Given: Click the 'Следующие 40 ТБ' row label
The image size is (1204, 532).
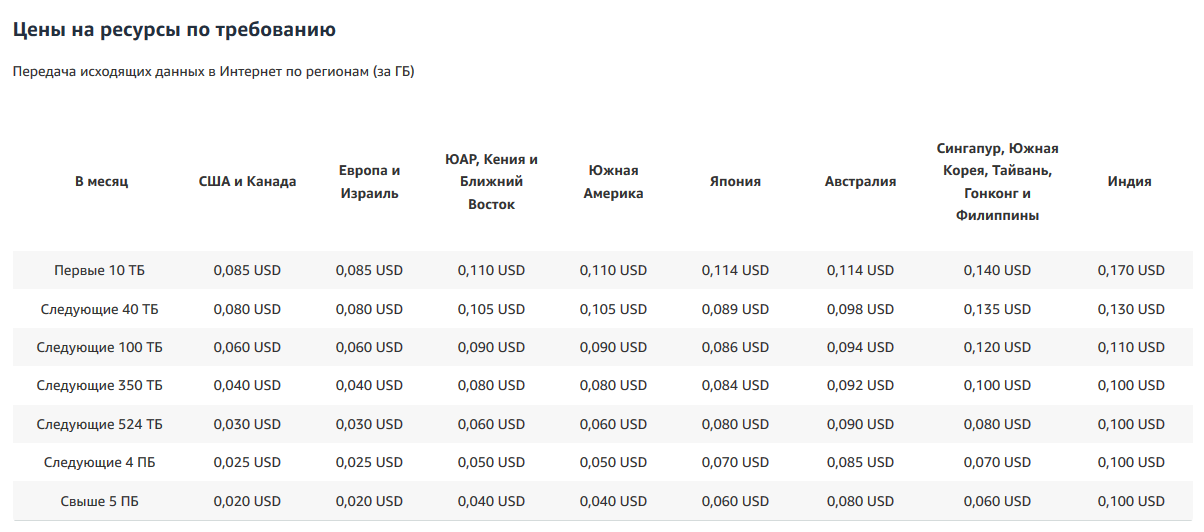Looking at the screenshot, I should [100, 309].
